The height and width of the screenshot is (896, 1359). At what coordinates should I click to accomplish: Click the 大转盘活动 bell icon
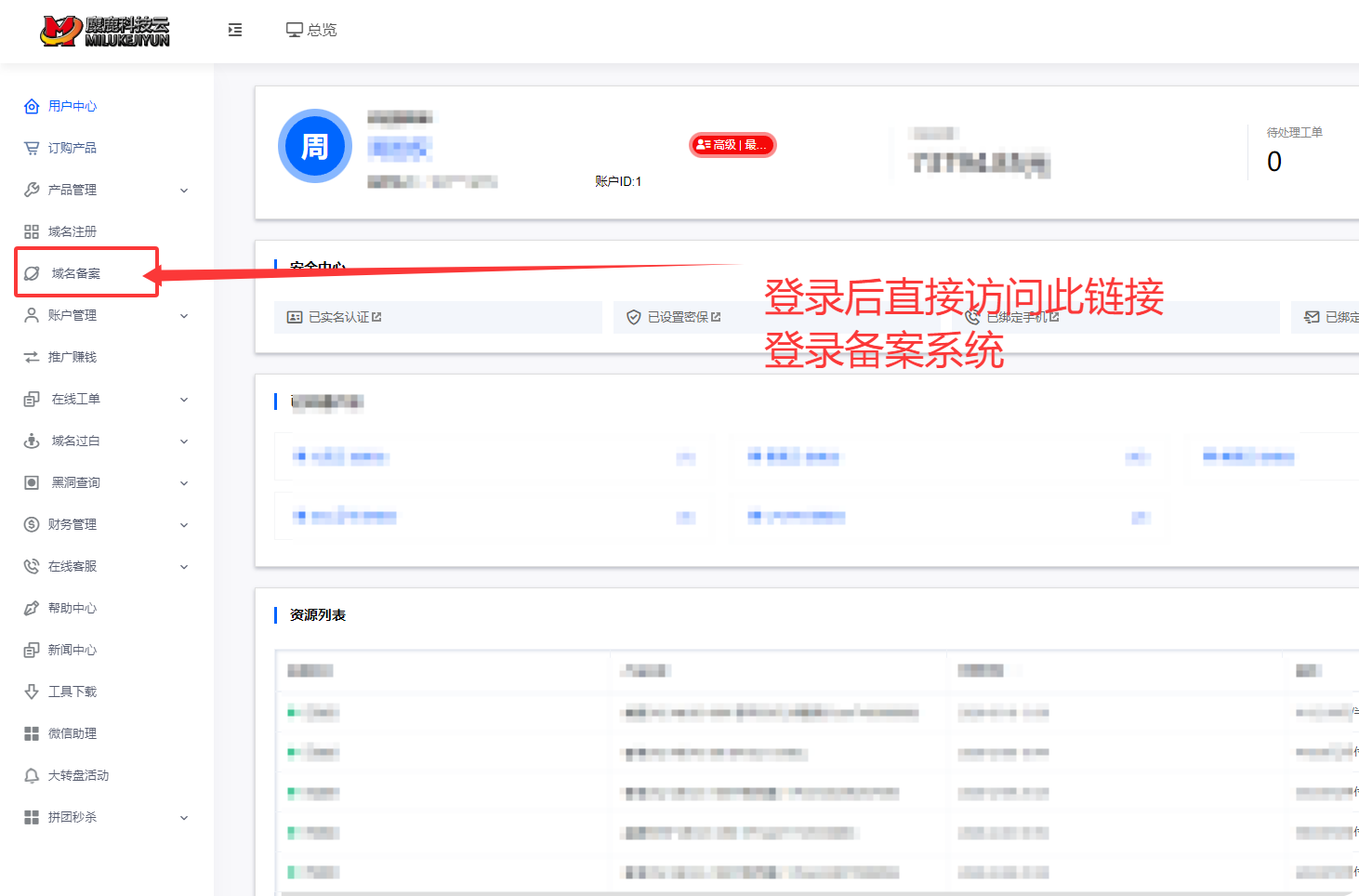coord(32,775)
